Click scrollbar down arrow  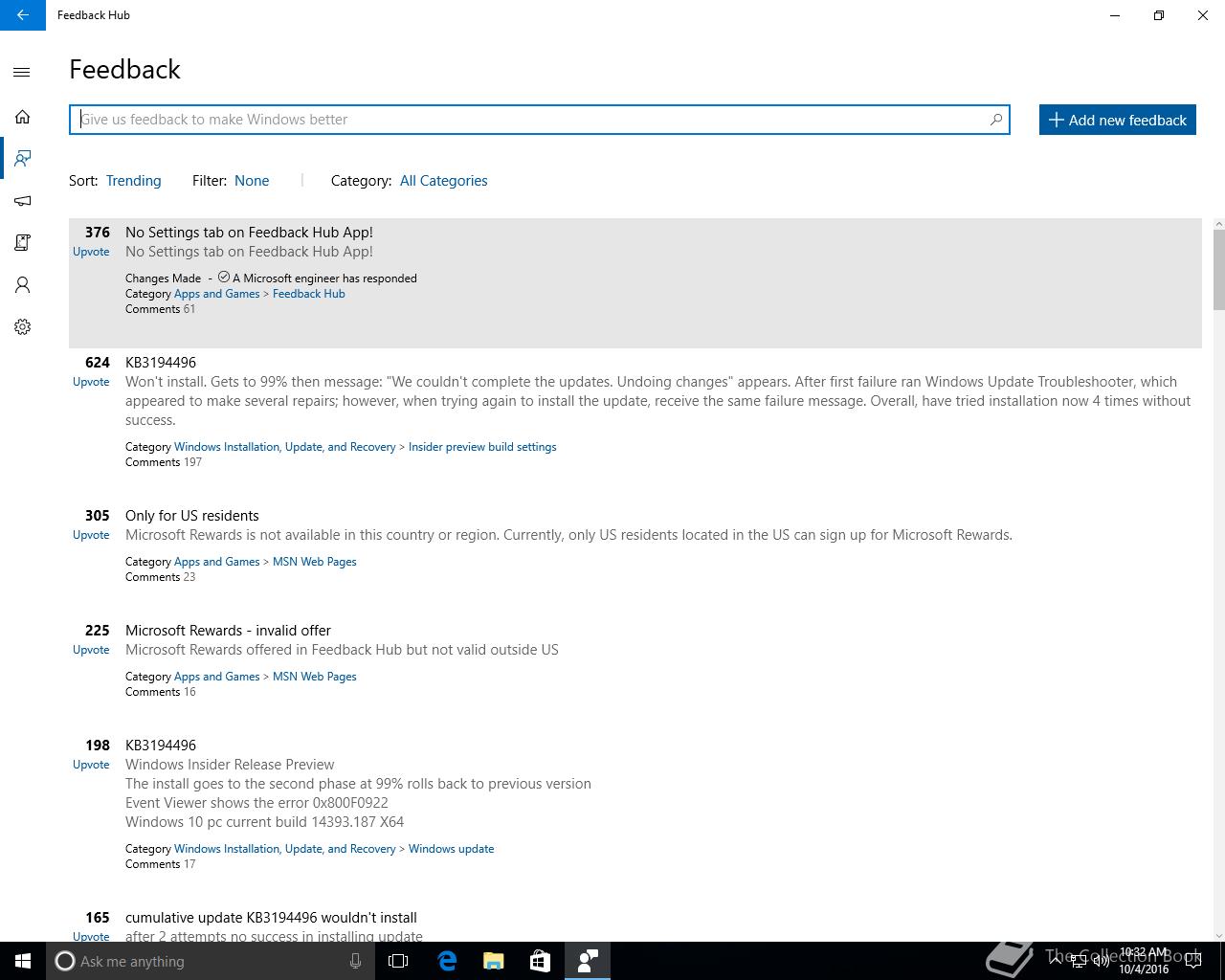1218,935
